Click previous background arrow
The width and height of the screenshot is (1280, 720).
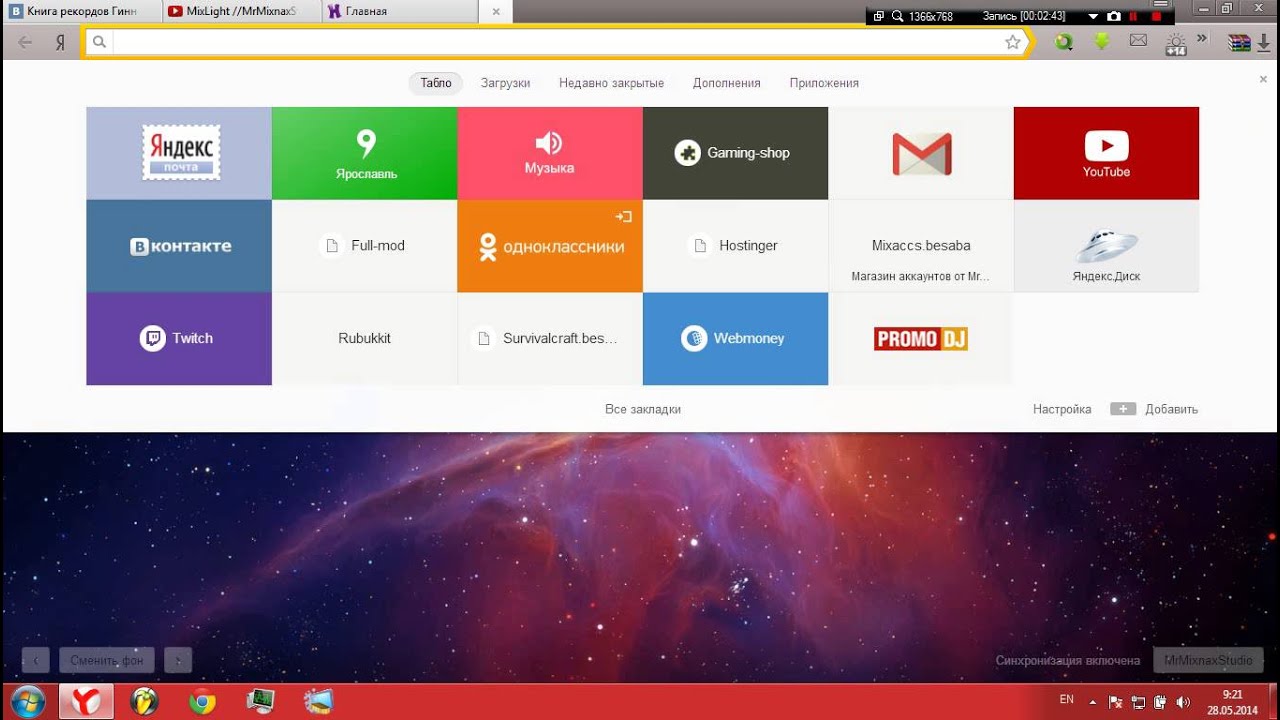coord(36,660)
